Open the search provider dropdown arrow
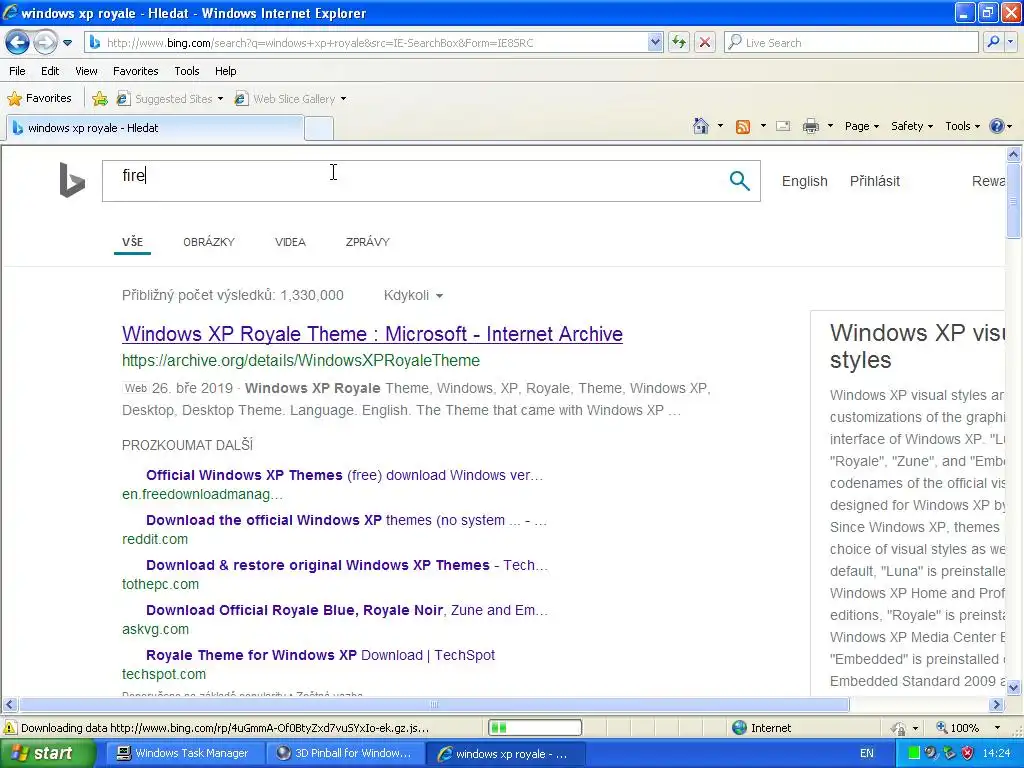This screenshot has height=768, width=1024. pyautogui.click(x=1011, y=42)
